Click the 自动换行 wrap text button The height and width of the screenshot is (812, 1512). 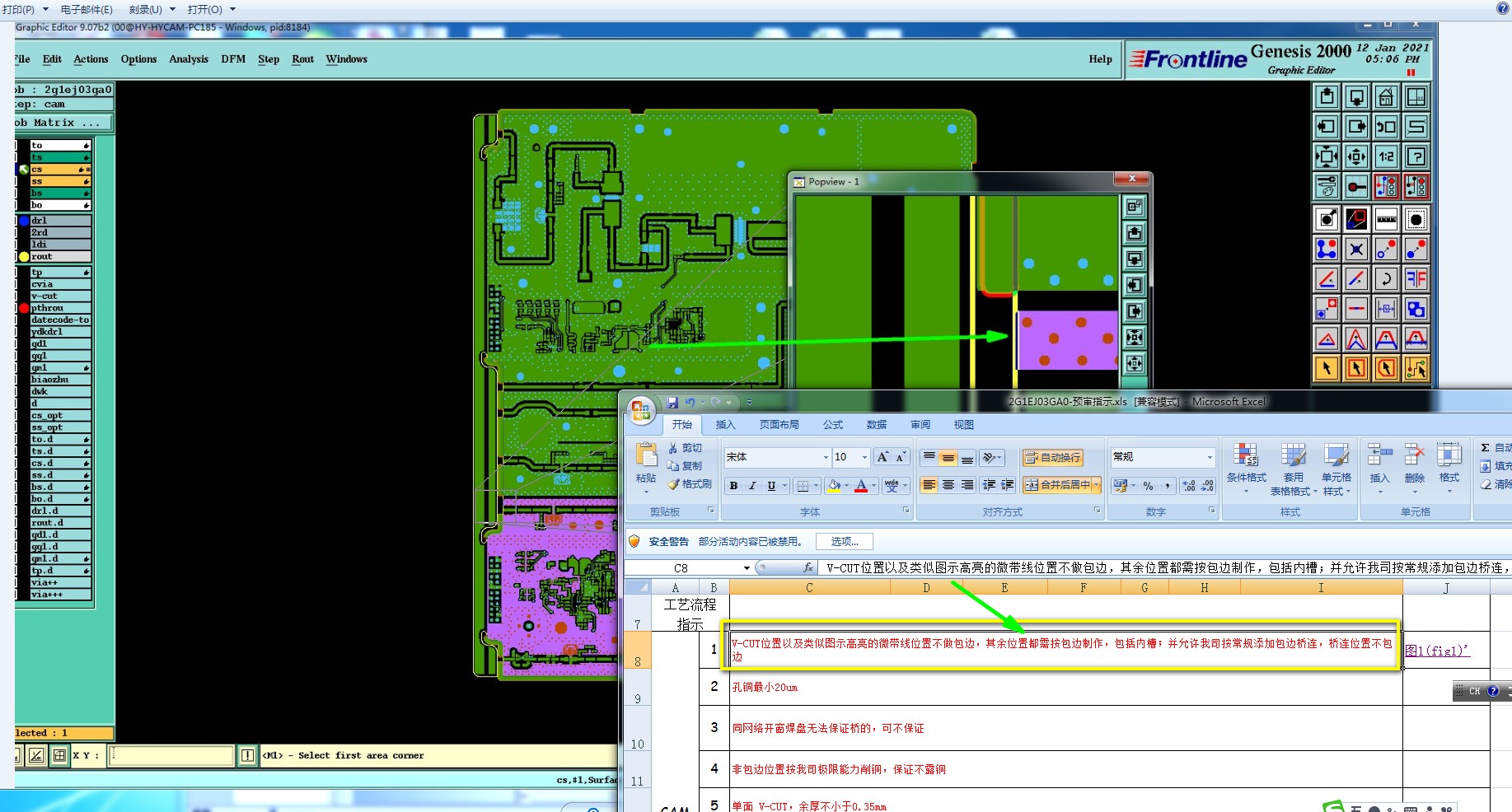tap(1052, 458)
